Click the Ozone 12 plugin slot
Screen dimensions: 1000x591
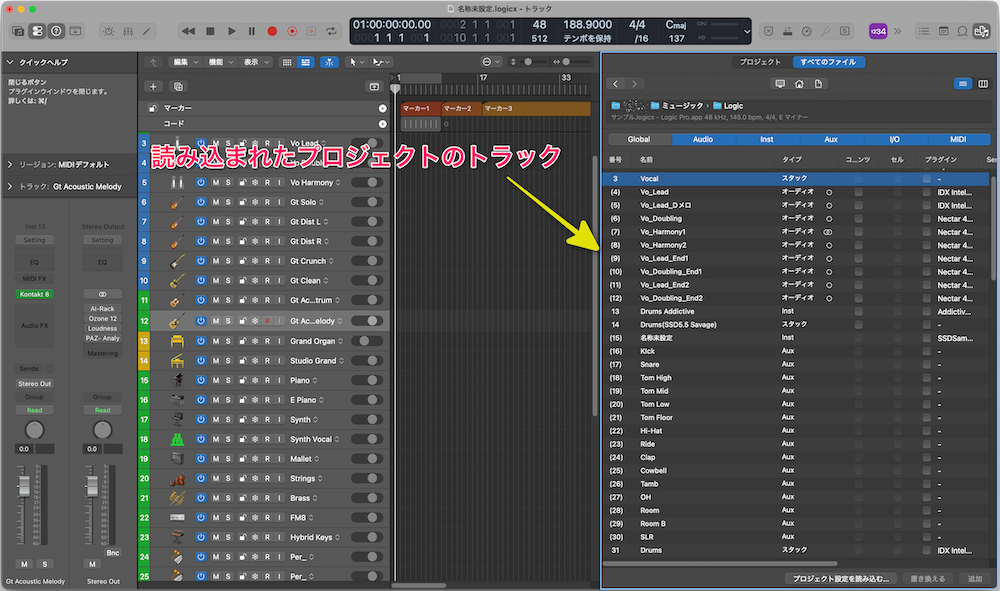point(103,318)
